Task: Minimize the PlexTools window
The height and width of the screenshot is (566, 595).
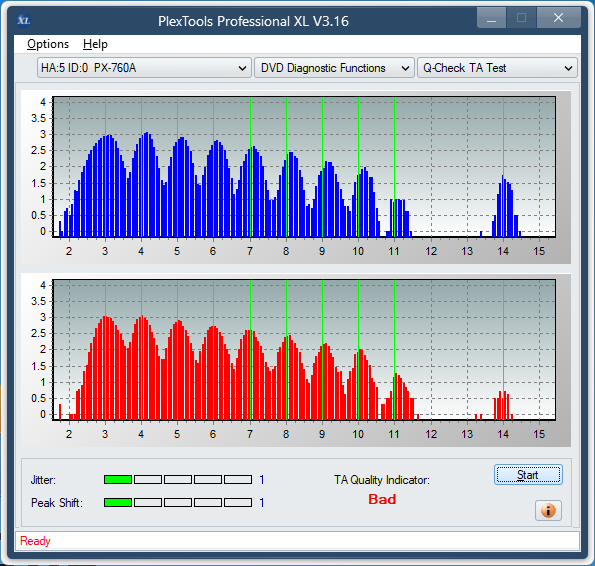Action: (491, 18)
